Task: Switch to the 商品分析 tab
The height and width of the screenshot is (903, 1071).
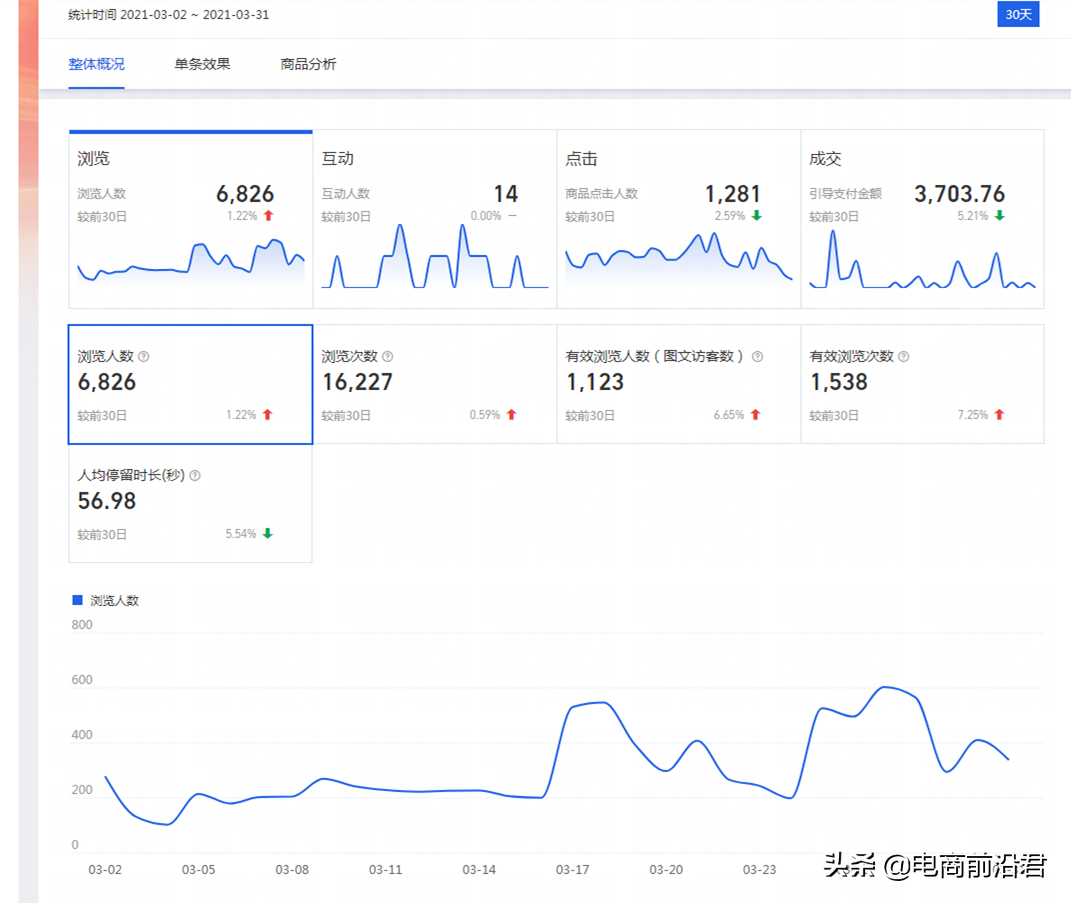Action: [x=307, y=63]
